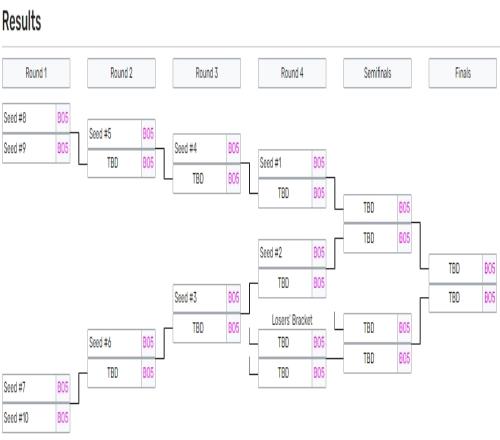Click the BO5 label beside Seed #8
Viewport: 500px width, 440px height.
pos(63,118)
